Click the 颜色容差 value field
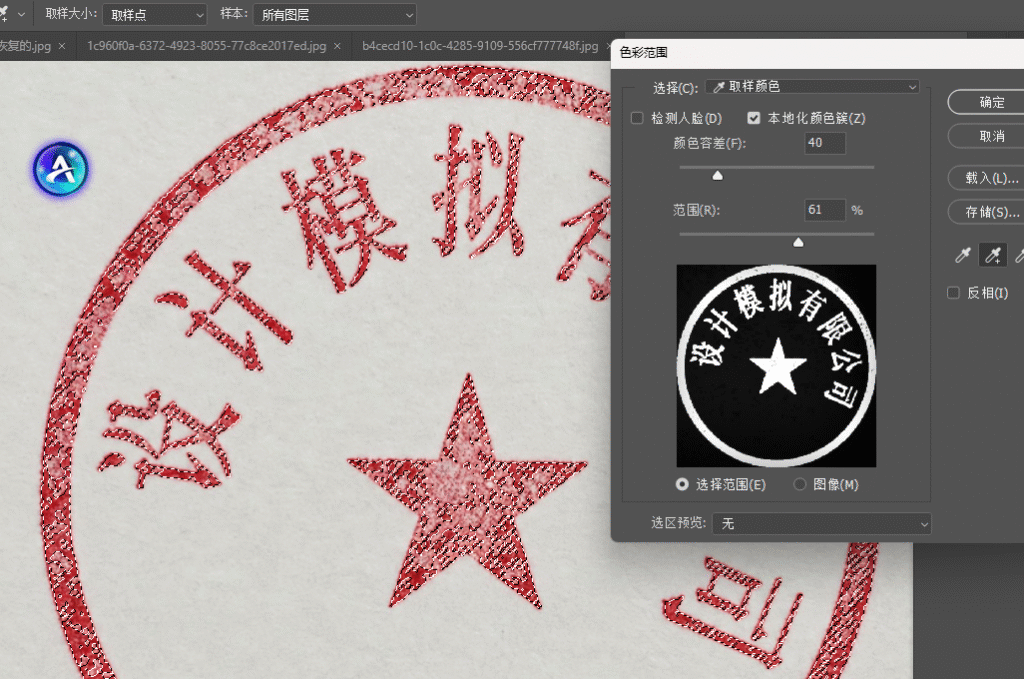The width and height of the screenshot is (1024, 679). pyautogui.click(x=825, y=143)
